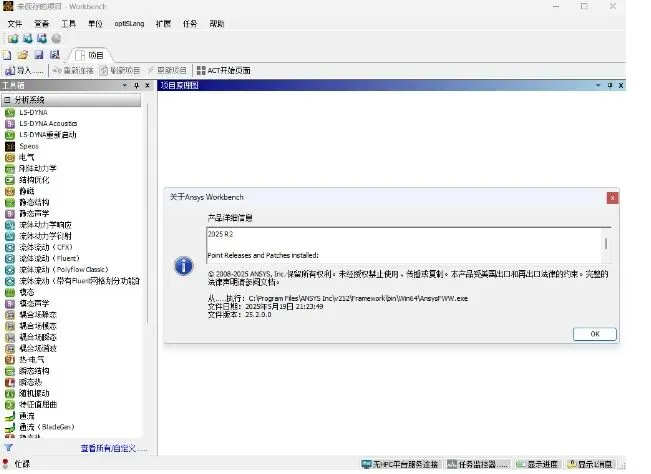Viewport: 651px width, 474px height.
Task: Open the 帮助 menu
Action: coord(217,24)
